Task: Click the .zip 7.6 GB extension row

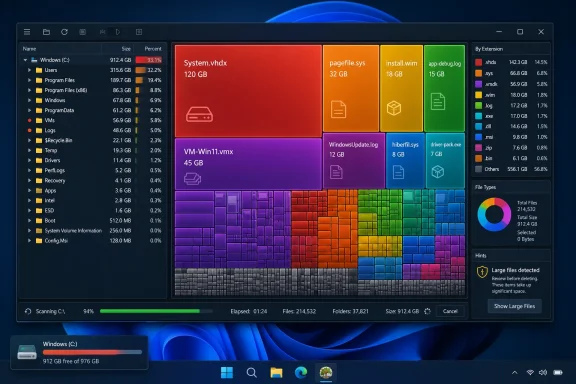Action: [x=511, y=148]
